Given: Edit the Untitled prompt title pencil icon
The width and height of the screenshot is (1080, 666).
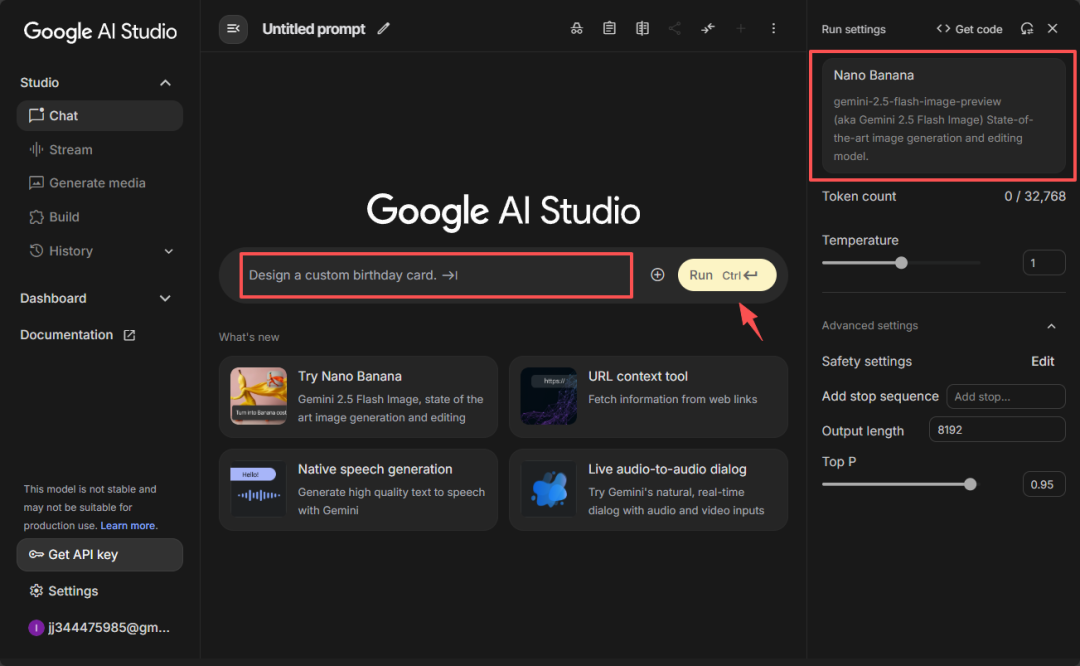Looking at the screenshot, I should [x=384, y=29].
